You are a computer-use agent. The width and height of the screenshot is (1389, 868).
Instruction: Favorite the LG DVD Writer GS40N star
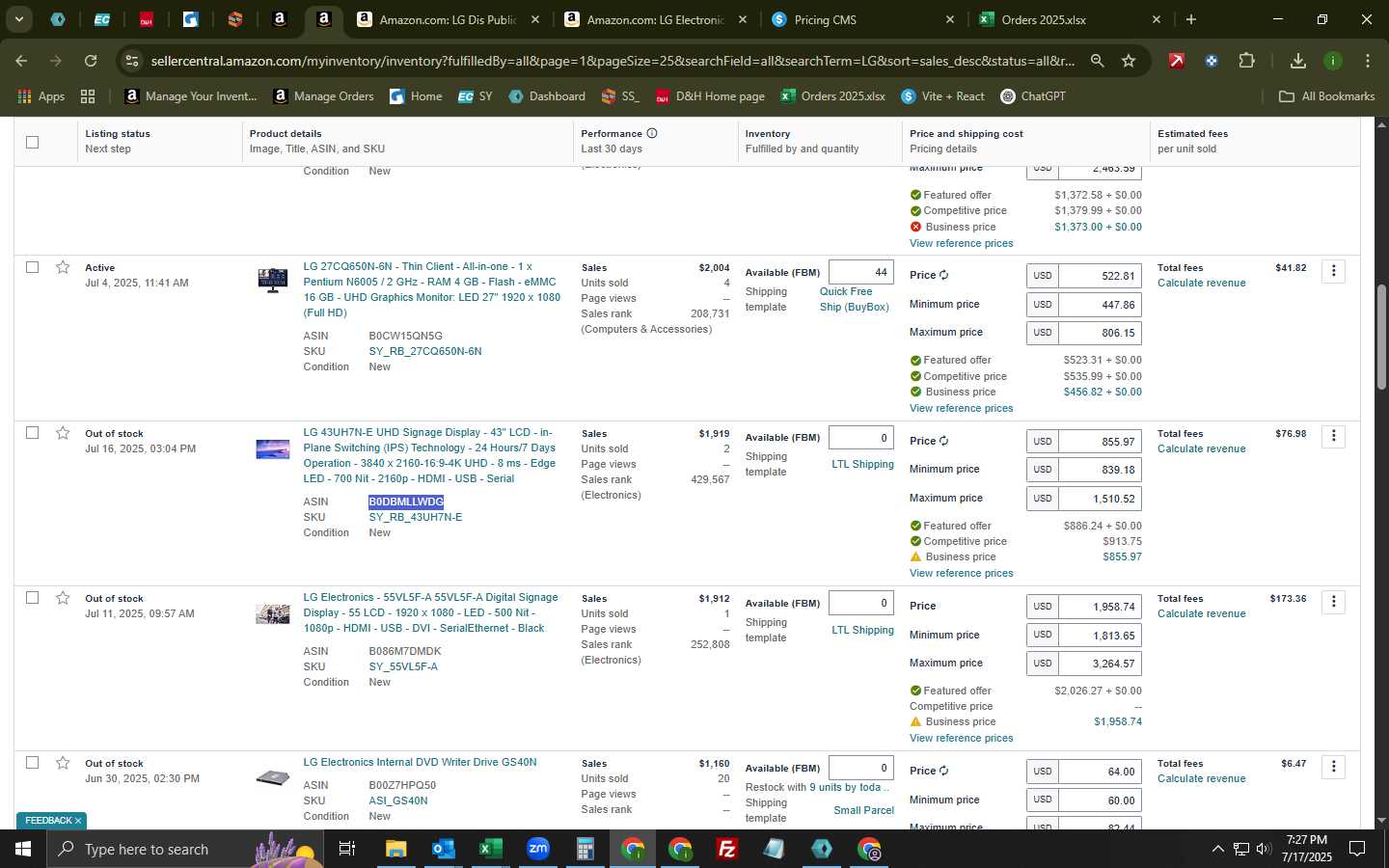click(63, 763)
